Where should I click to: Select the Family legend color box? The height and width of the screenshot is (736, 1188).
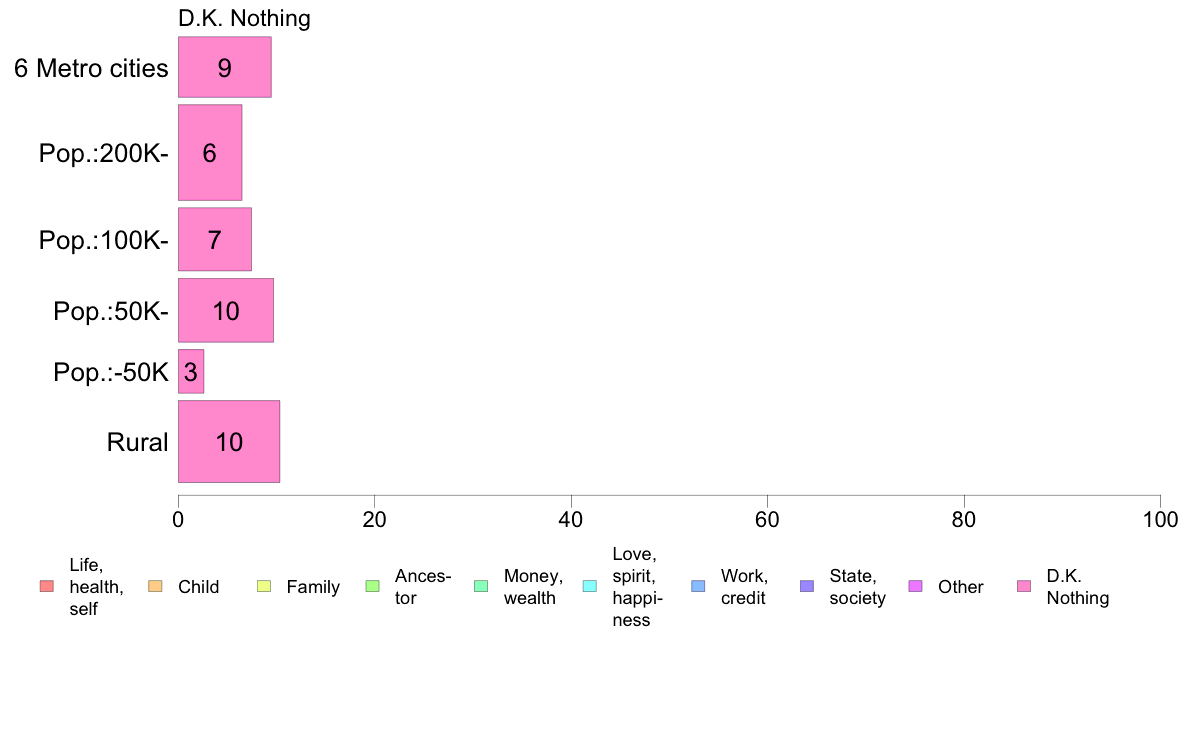pyautogui.click(x=264, y=586)
